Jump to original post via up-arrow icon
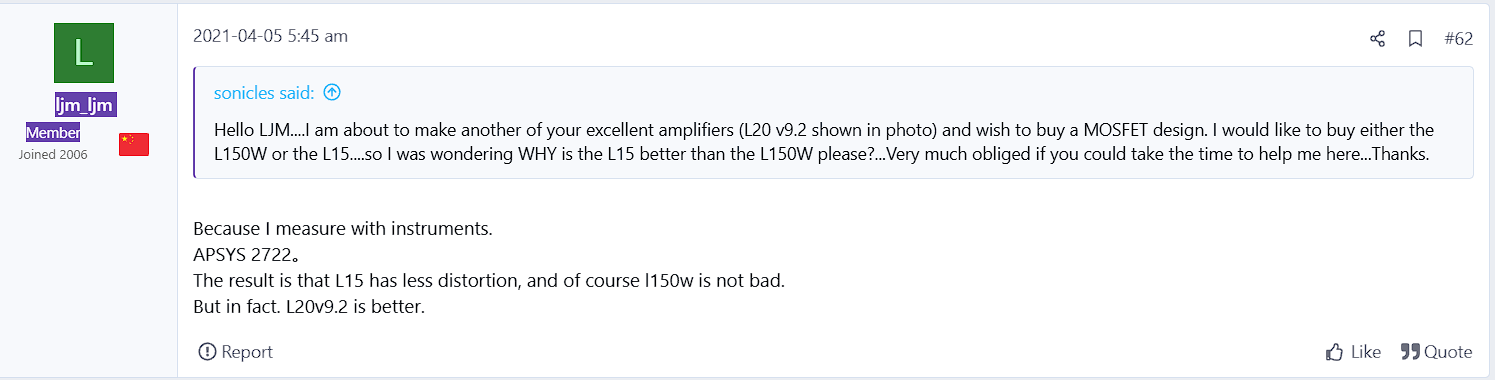 point(332,93)
